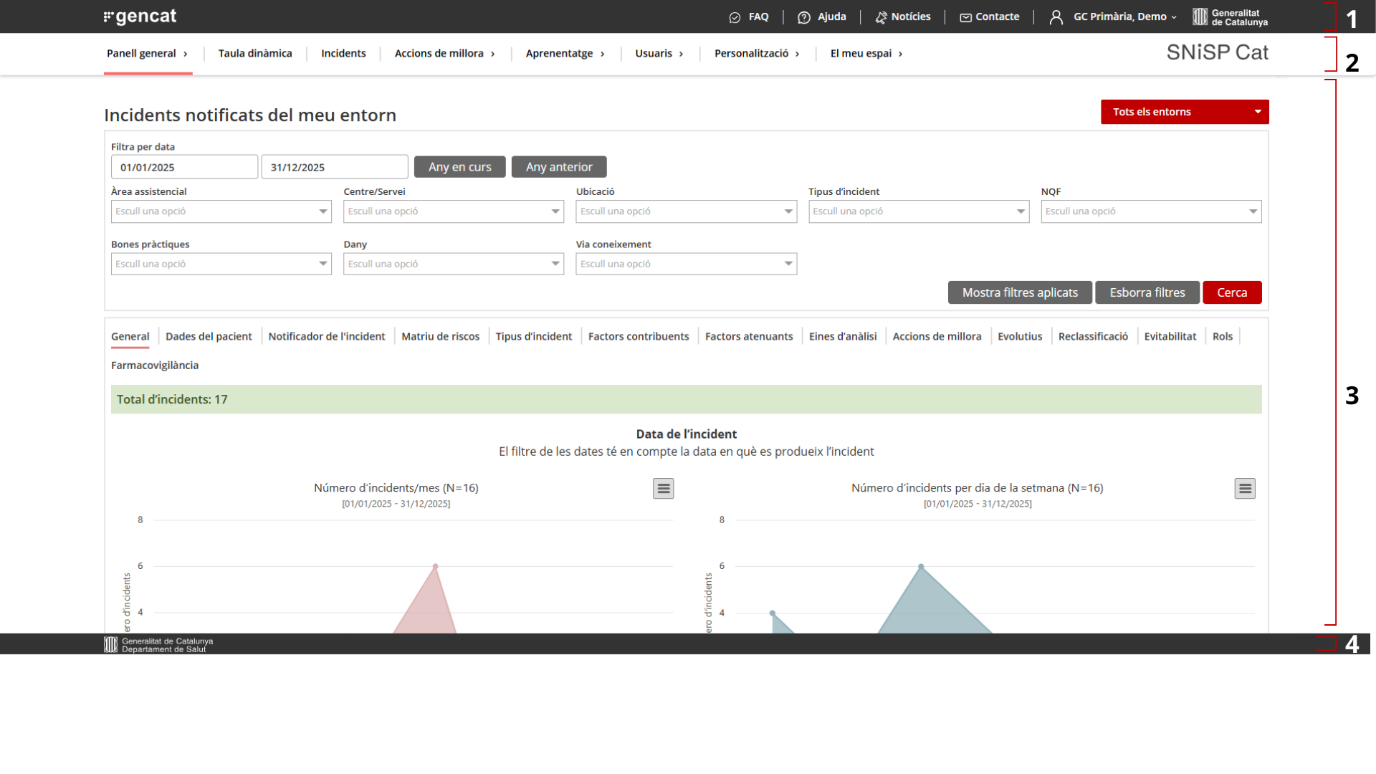The height and width of the screenshot is (774, 1376).
Task: Open the dia de la setmana chart menu icon
Action: click(1245, 488)
